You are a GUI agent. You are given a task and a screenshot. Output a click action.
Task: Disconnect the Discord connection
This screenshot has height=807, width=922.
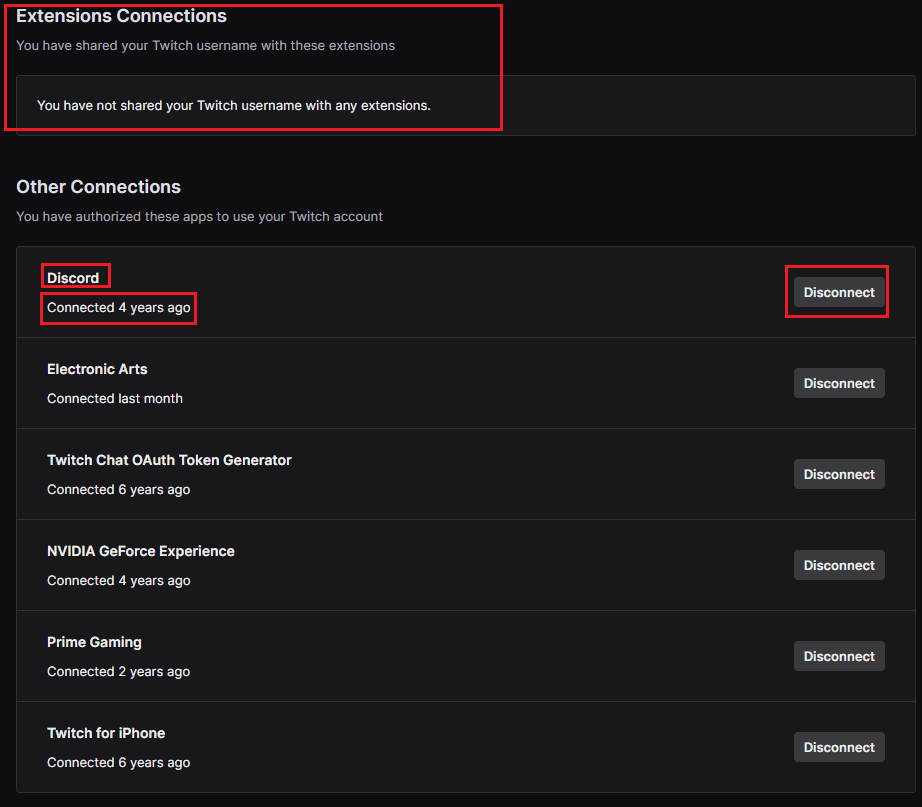click(839, 292)
